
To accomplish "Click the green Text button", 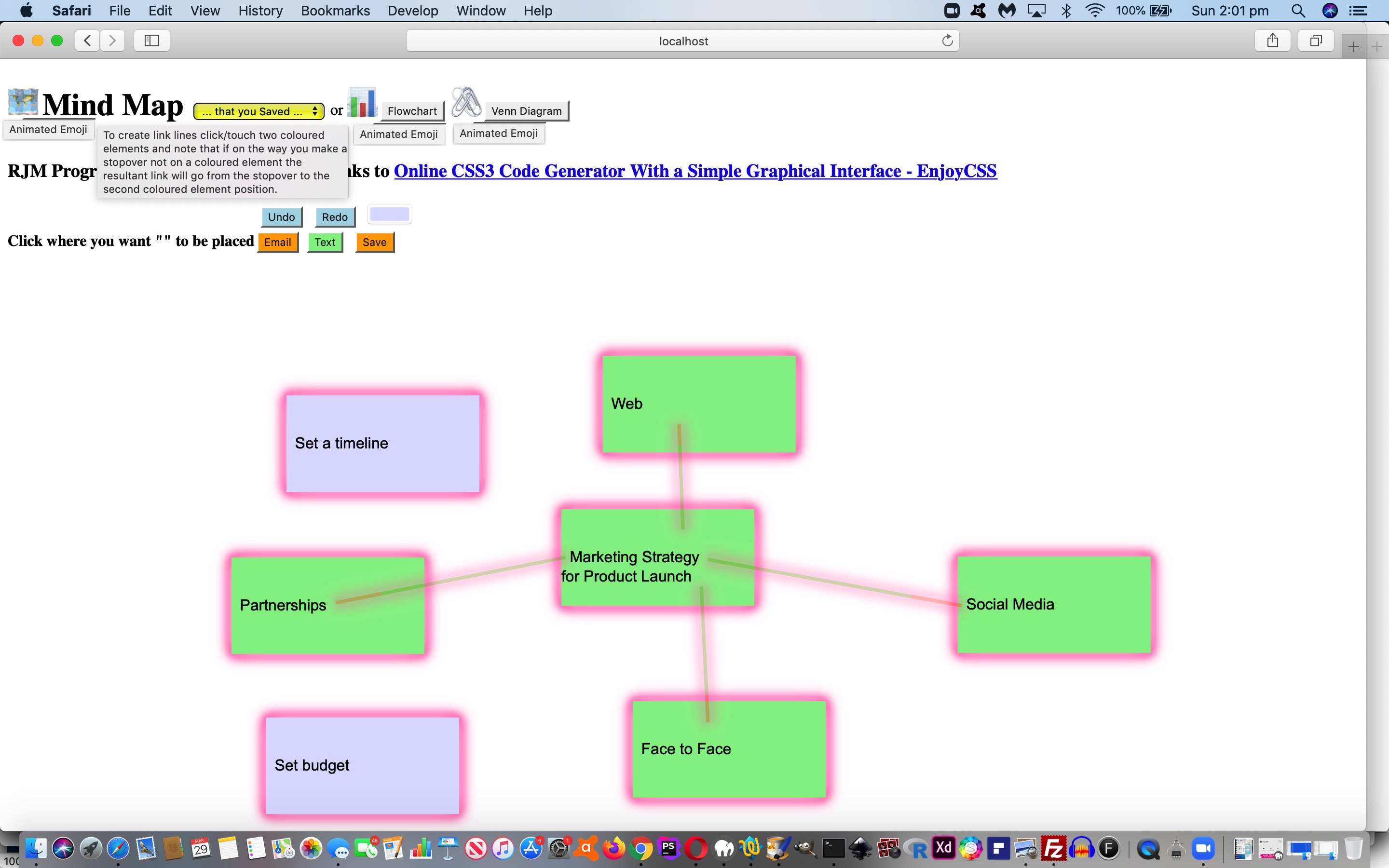I will point(325,242).
